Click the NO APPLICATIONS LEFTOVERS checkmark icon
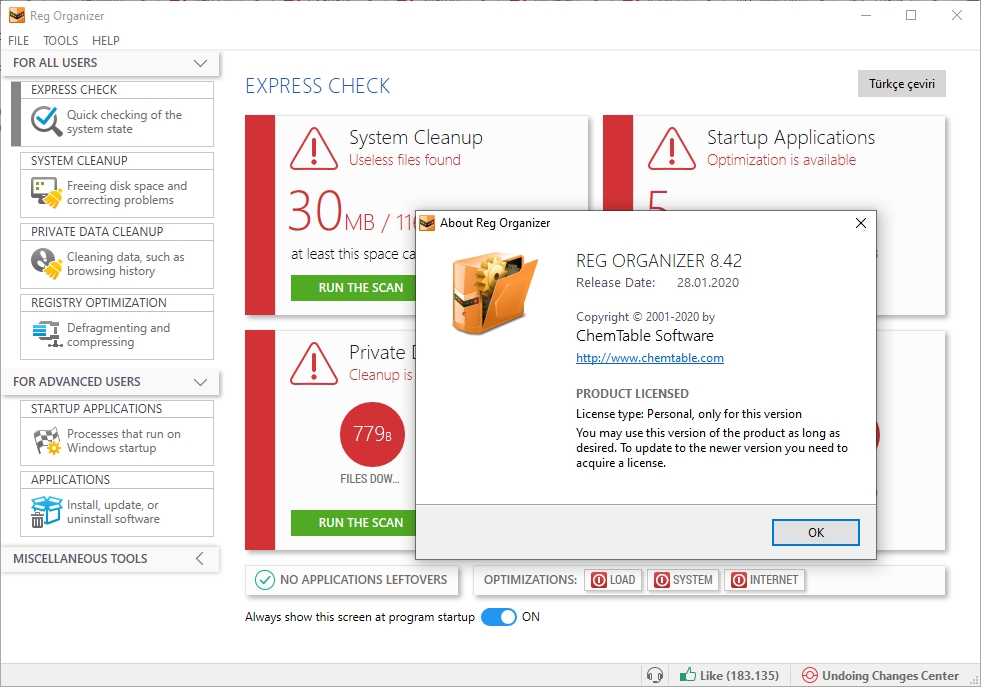Screen dimensions: 981x687 pyautogui.click(x=265, y=580)
